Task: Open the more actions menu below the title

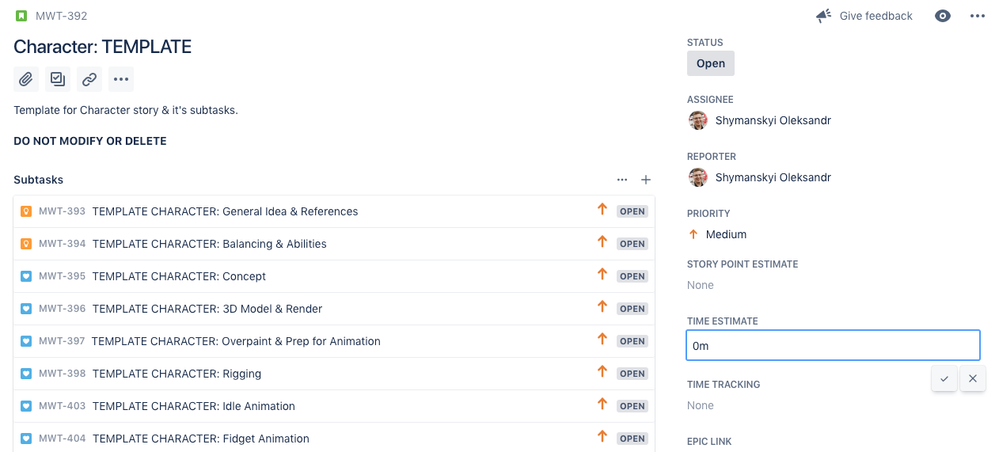Action: [121, 79]
